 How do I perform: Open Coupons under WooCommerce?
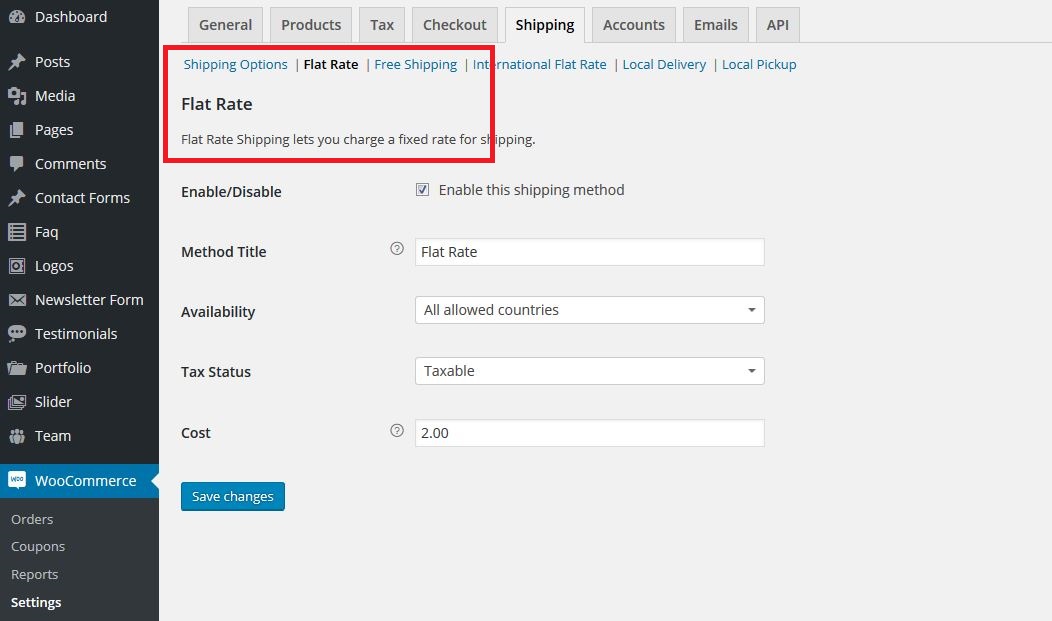tap(38, 547)
